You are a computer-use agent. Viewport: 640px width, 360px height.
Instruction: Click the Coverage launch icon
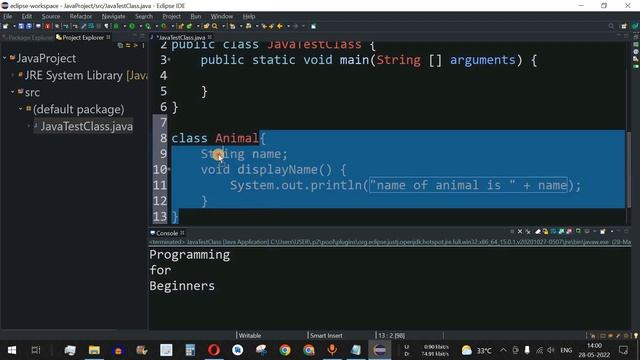(x=148, y=26)
